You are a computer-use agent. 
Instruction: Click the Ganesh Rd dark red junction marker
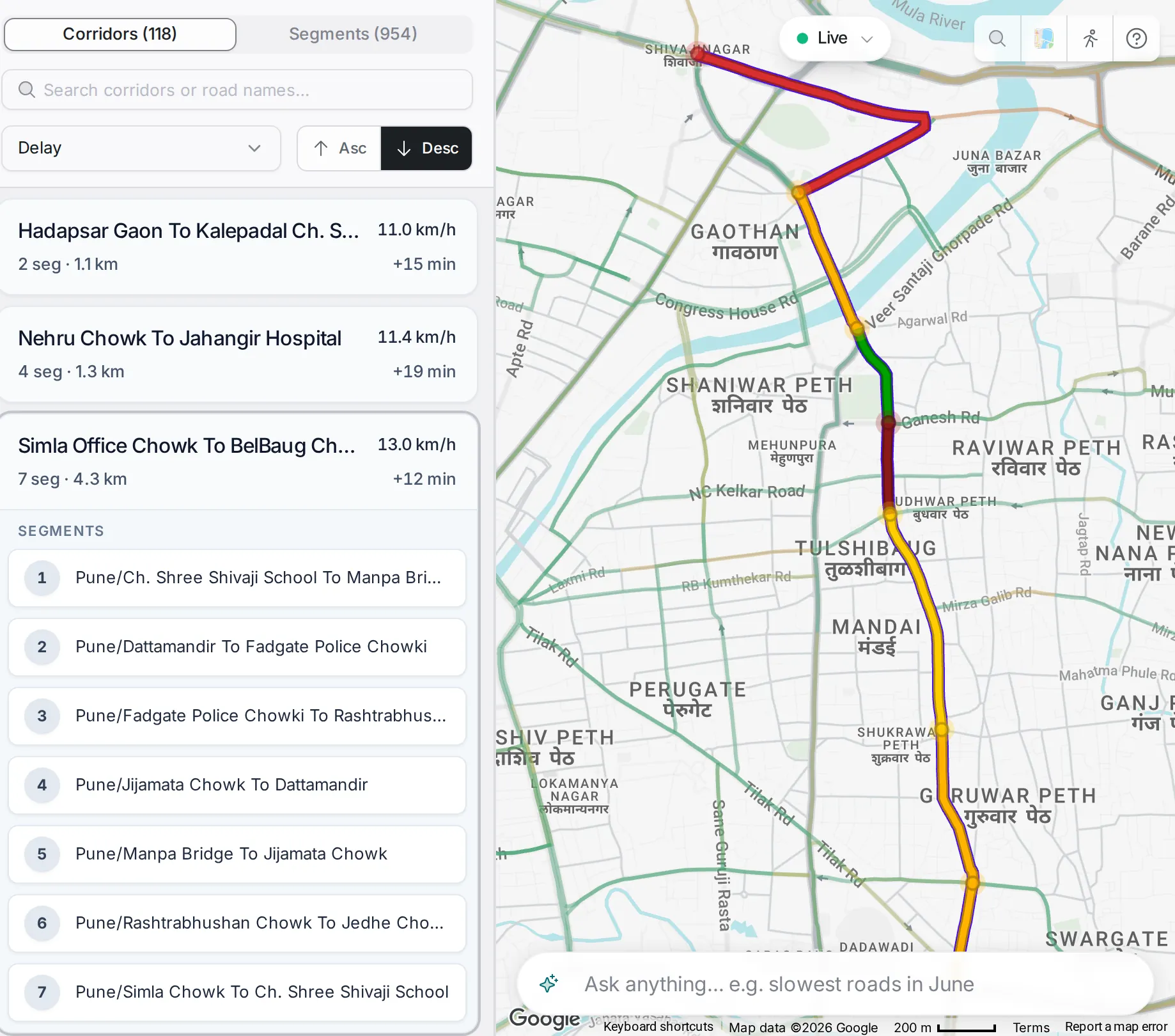tap(889, 422)
